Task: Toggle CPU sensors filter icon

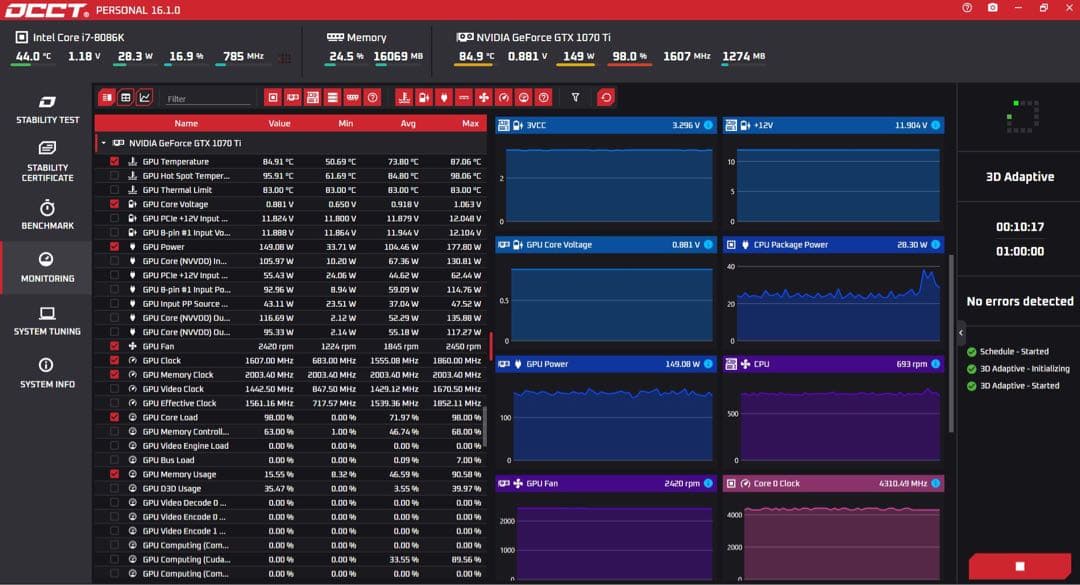Action: (273, 98)
